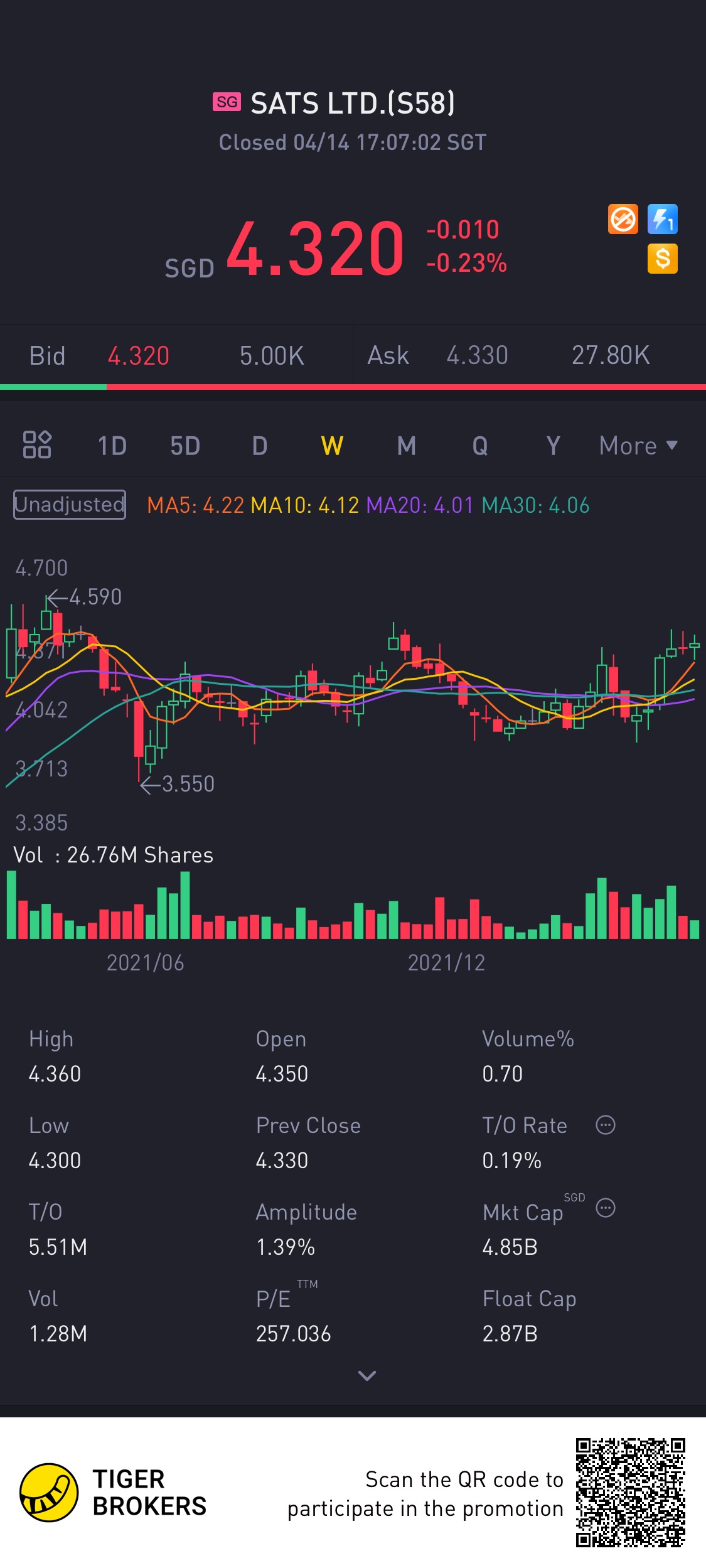Open Mkt Cap info icon

(606, 1208)
